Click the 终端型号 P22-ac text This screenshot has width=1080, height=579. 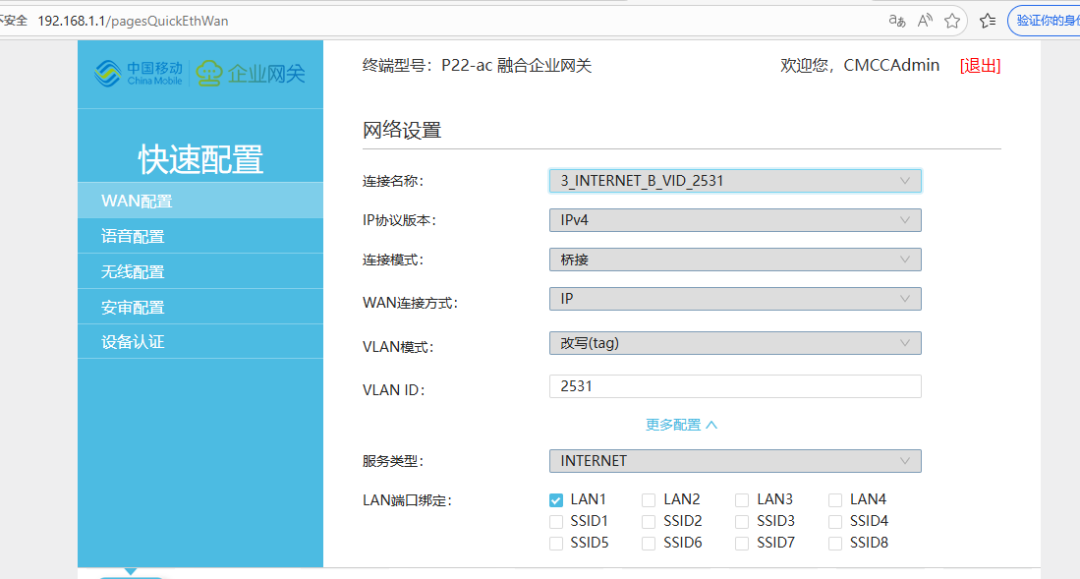(x=477, y=65)
